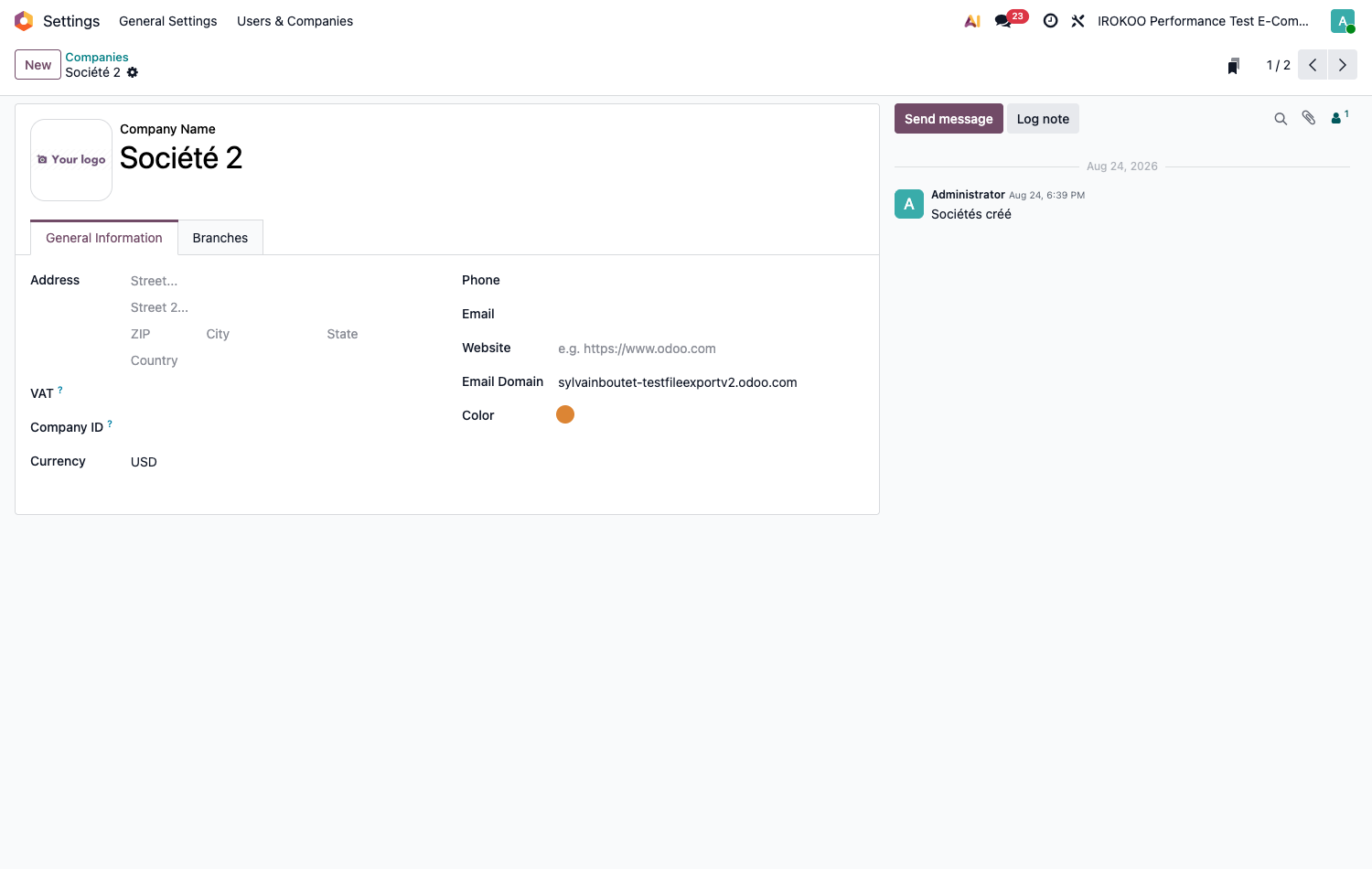The height and width of the screenshot is (869, 1372).
Task: Click the ZIP field
Action: pos(165,334)
